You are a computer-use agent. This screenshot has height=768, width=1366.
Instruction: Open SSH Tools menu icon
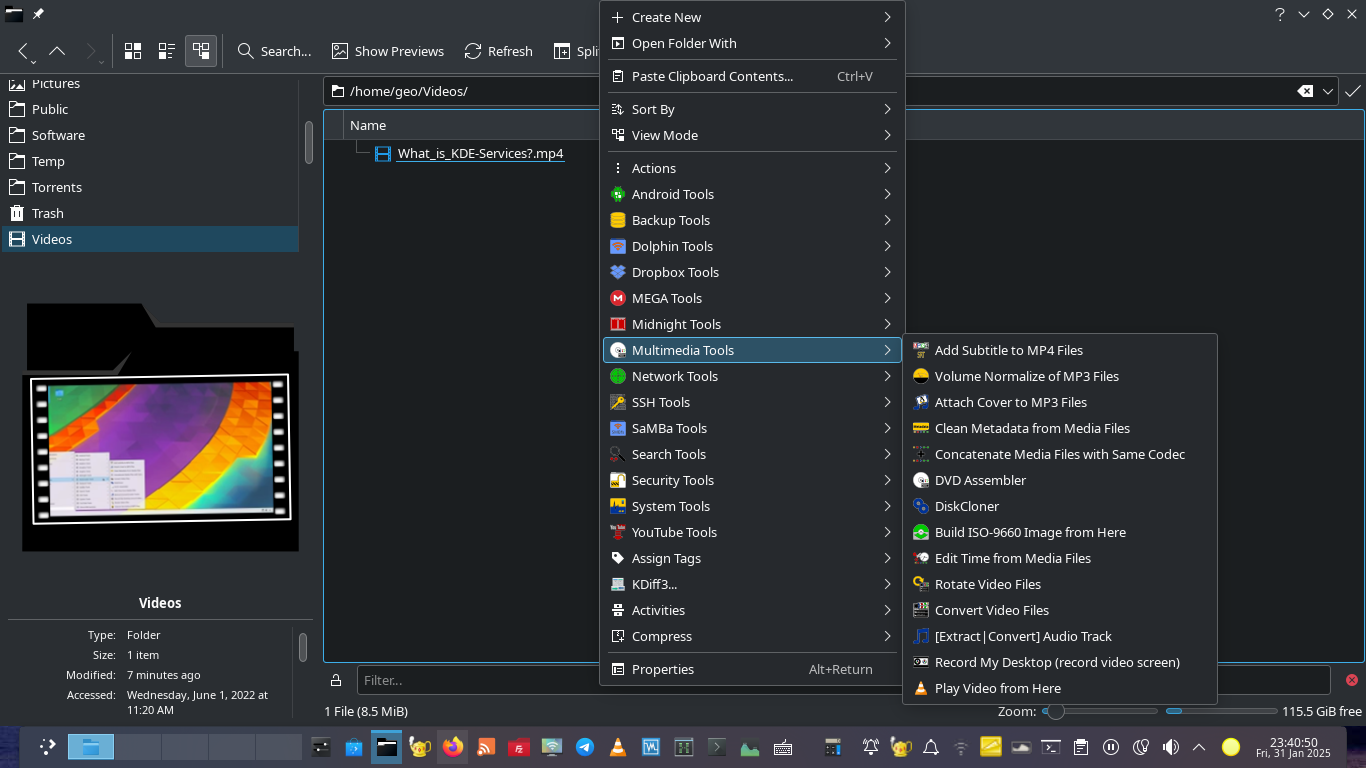618,402
